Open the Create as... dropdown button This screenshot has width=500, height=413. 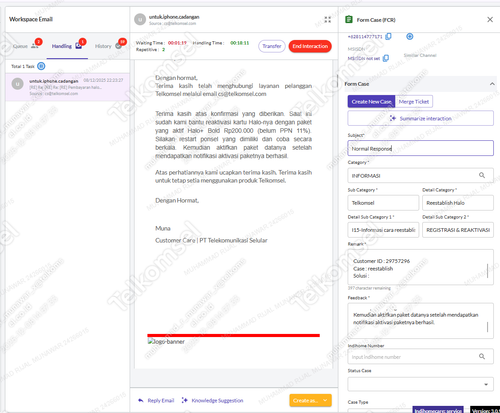coord(310,400)
